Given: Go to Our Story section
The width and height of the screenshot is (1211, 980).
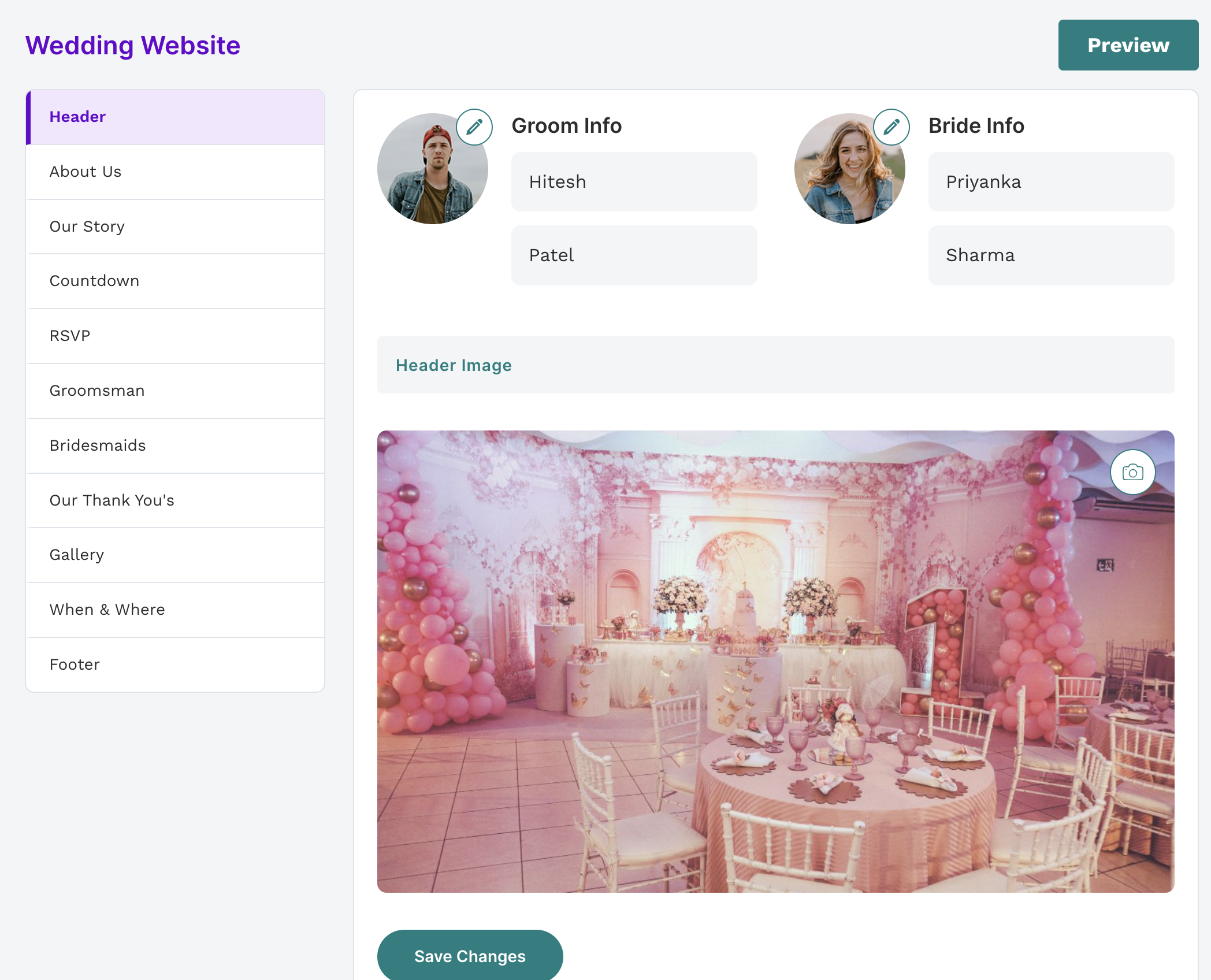Looking at the screenshot, I should coord(175,227).
